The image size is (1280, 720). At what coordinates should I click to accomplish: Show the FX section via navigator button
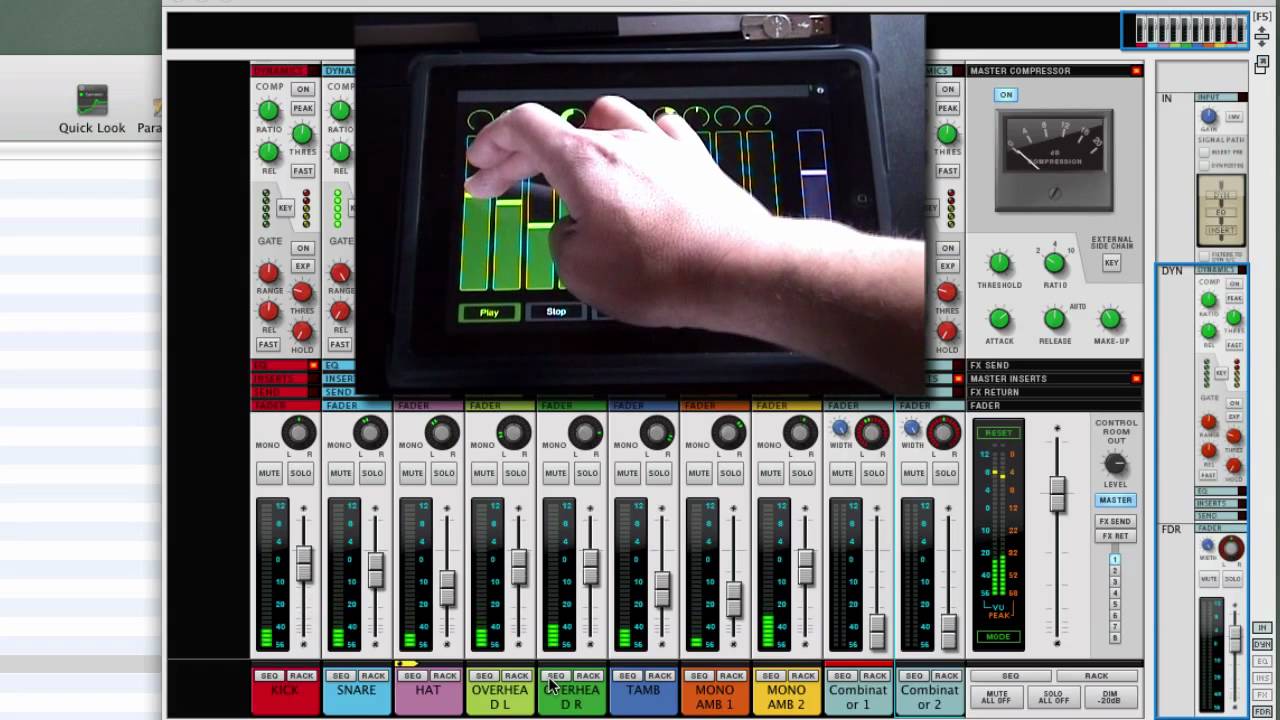pos(1262,694)
